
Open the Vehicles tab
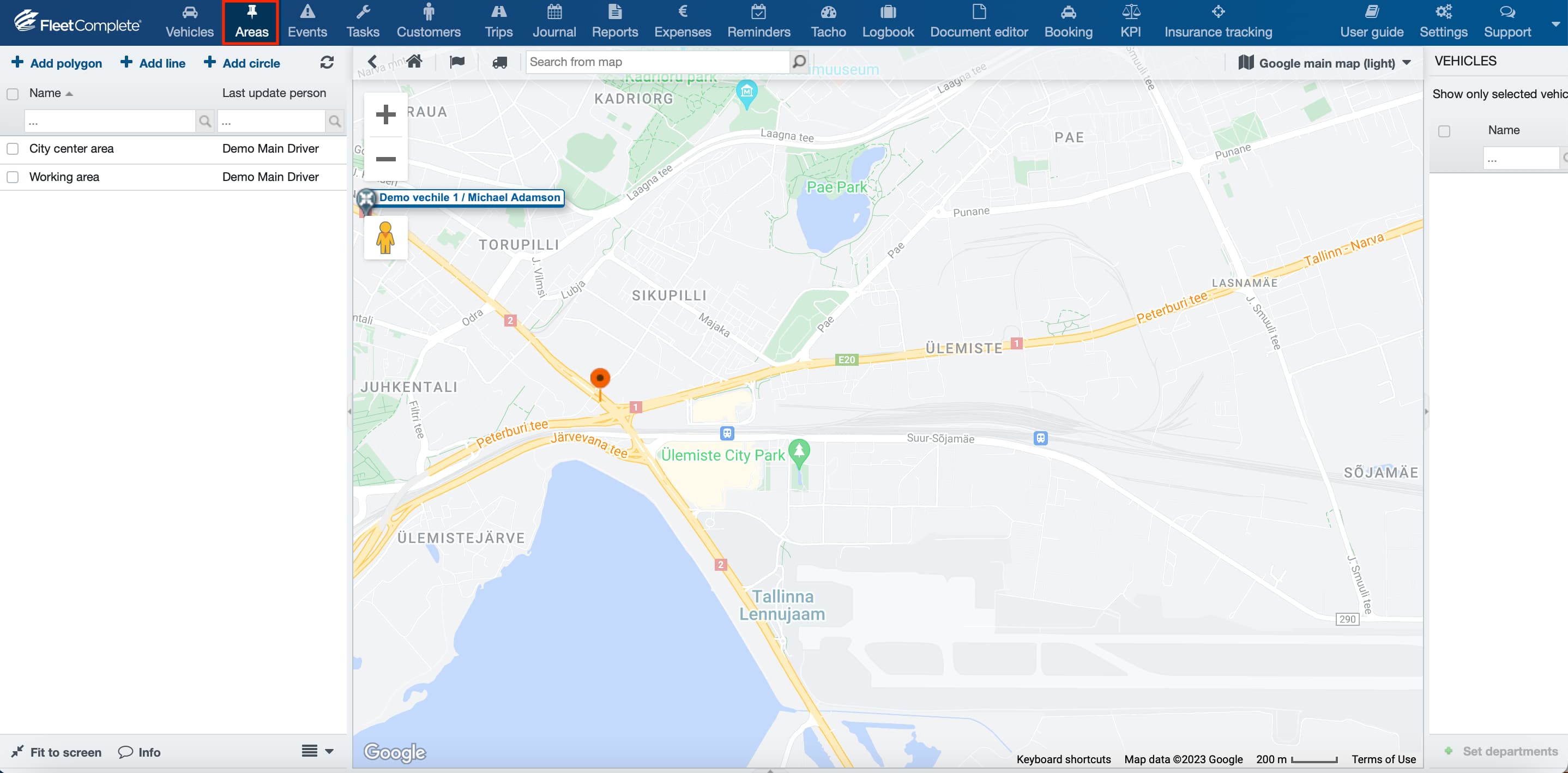[x=189, y=22]
